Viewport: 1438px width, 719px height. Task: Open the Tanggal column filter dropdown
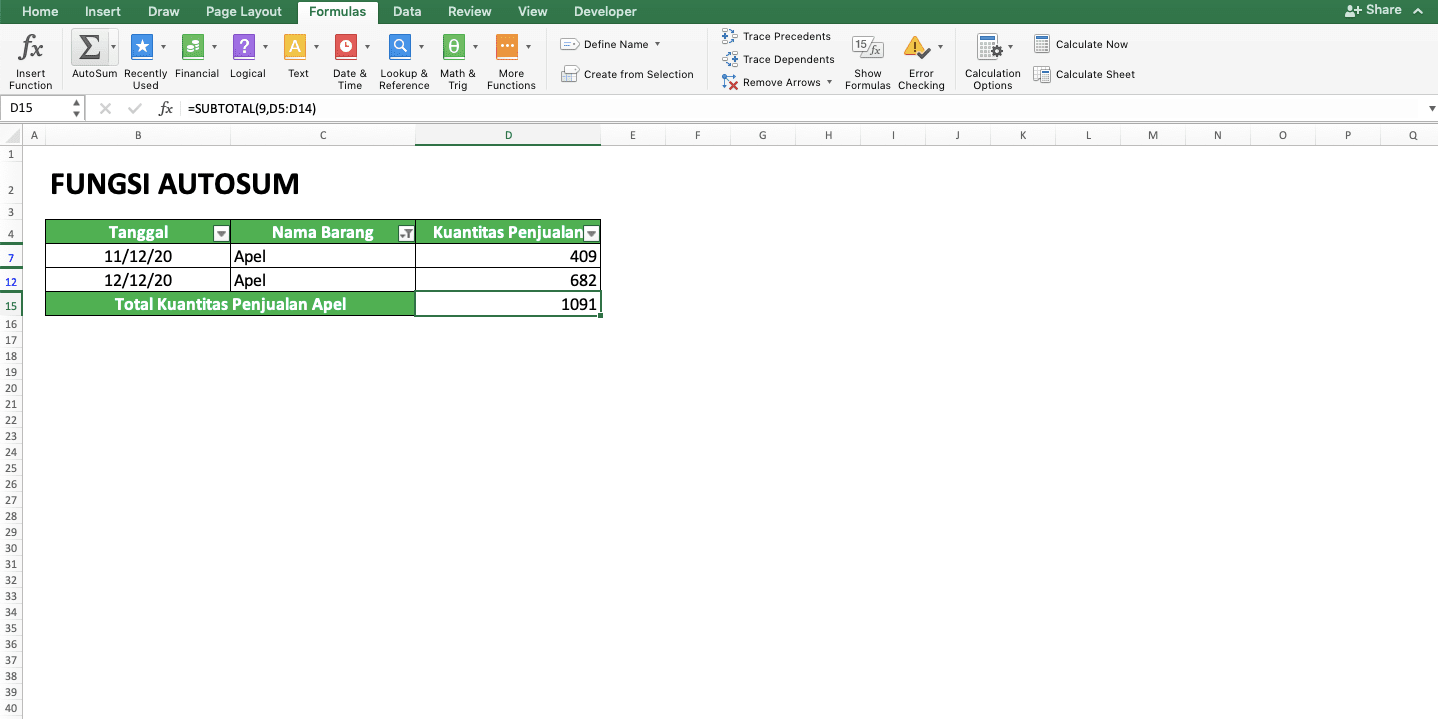coord(221,233)
